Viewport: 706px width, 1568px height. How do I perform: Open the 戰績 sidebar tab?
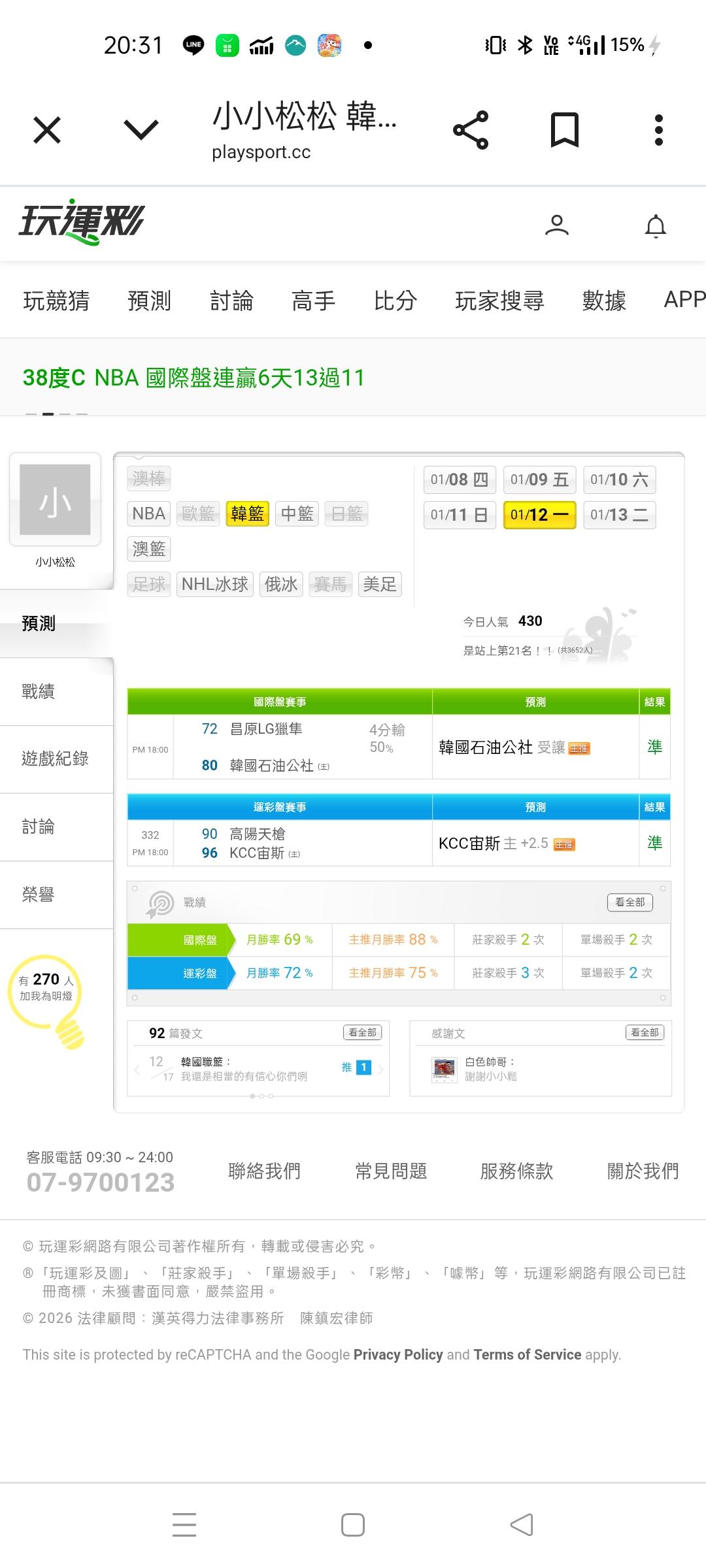[38, 691]
